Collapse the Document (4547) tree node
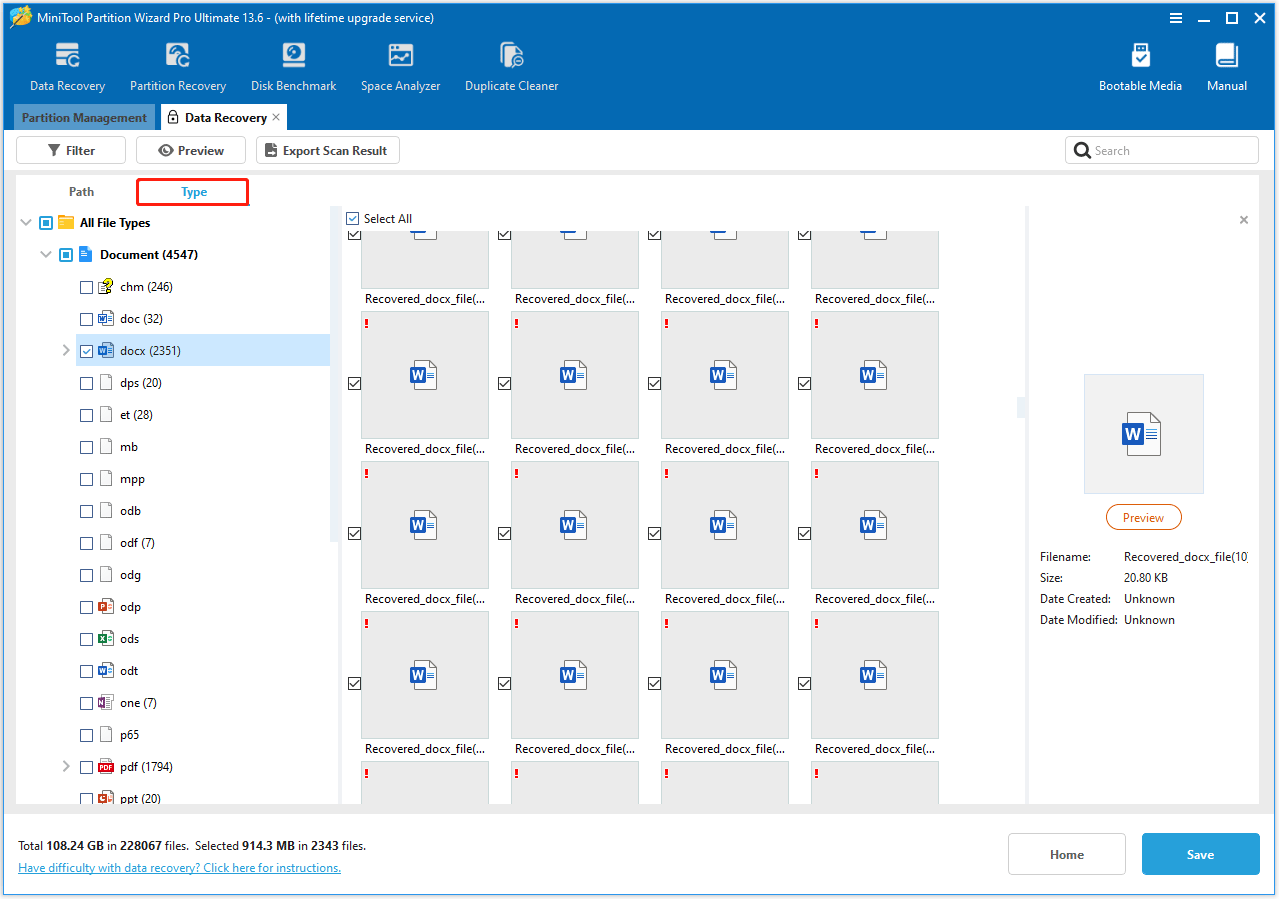Viewport: 1279px width, 899px height. tap(46, 255)
